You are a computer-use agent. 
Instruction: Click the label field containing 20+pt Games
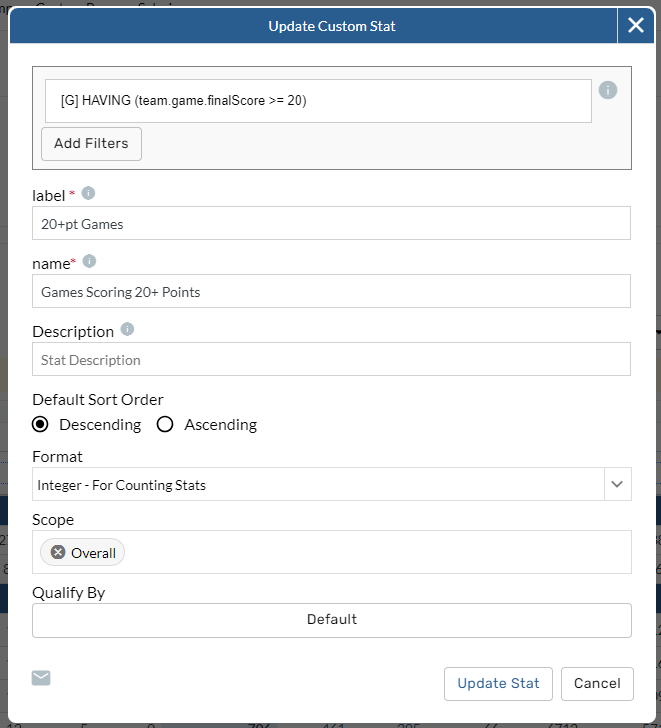[x=331, y=224]
